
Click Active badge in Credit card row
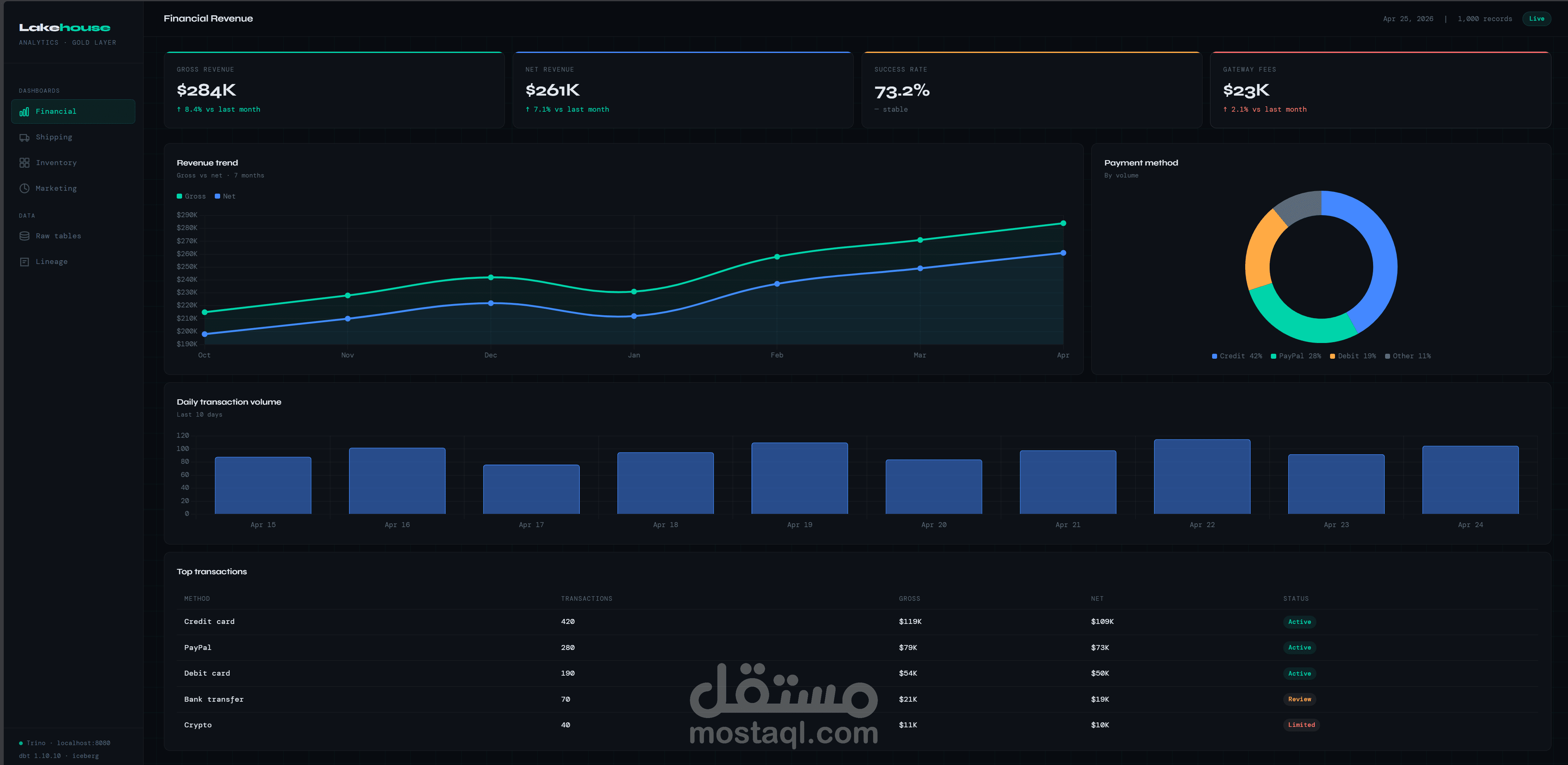point(1299,622)
